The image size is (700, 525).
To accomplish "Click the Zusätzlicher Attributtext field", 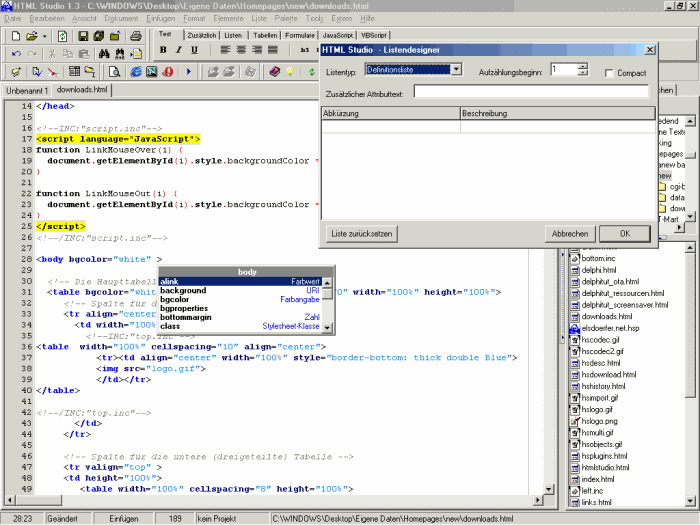I will (x=531, y=92).
